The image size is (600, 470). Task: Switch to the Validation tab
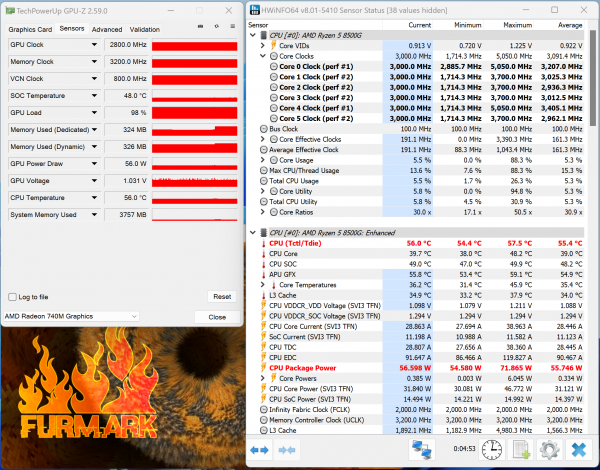tap(144, 29)
